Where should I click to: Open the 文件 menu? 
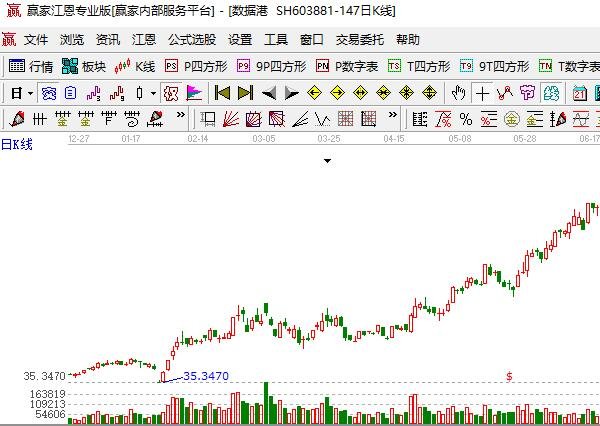point(36,39)
